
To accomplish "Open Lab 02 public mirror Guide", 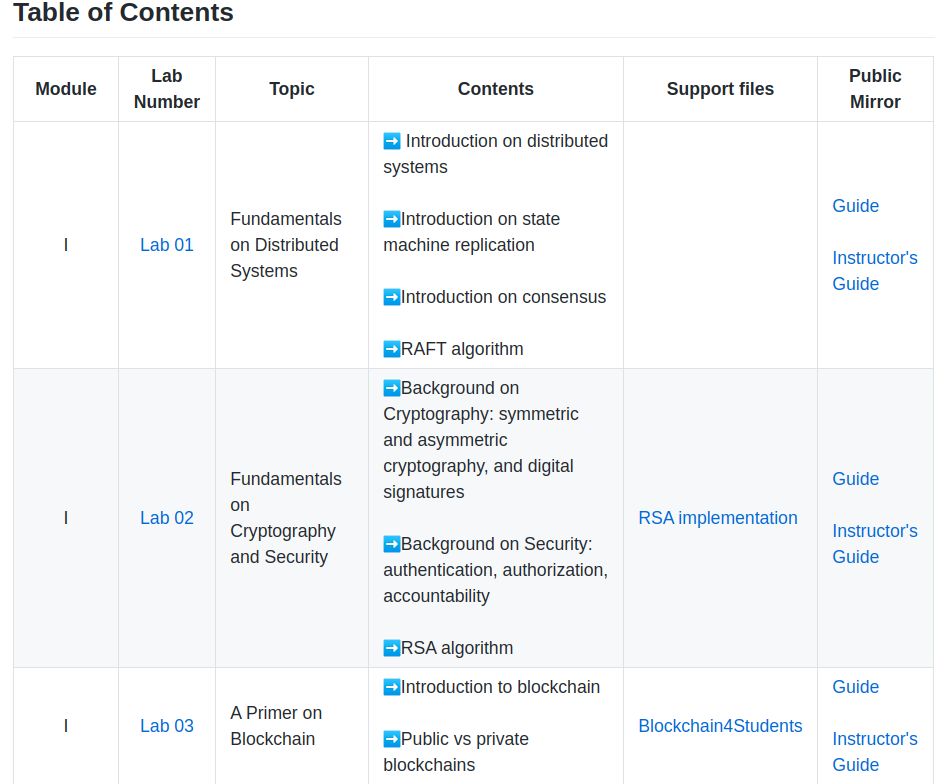I will pos(855,479).
